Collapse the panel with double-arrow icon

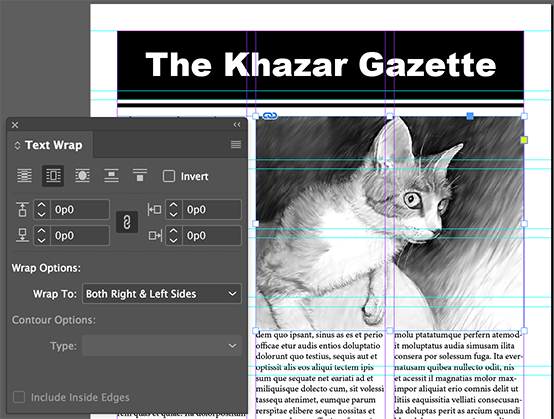[237, 124]
